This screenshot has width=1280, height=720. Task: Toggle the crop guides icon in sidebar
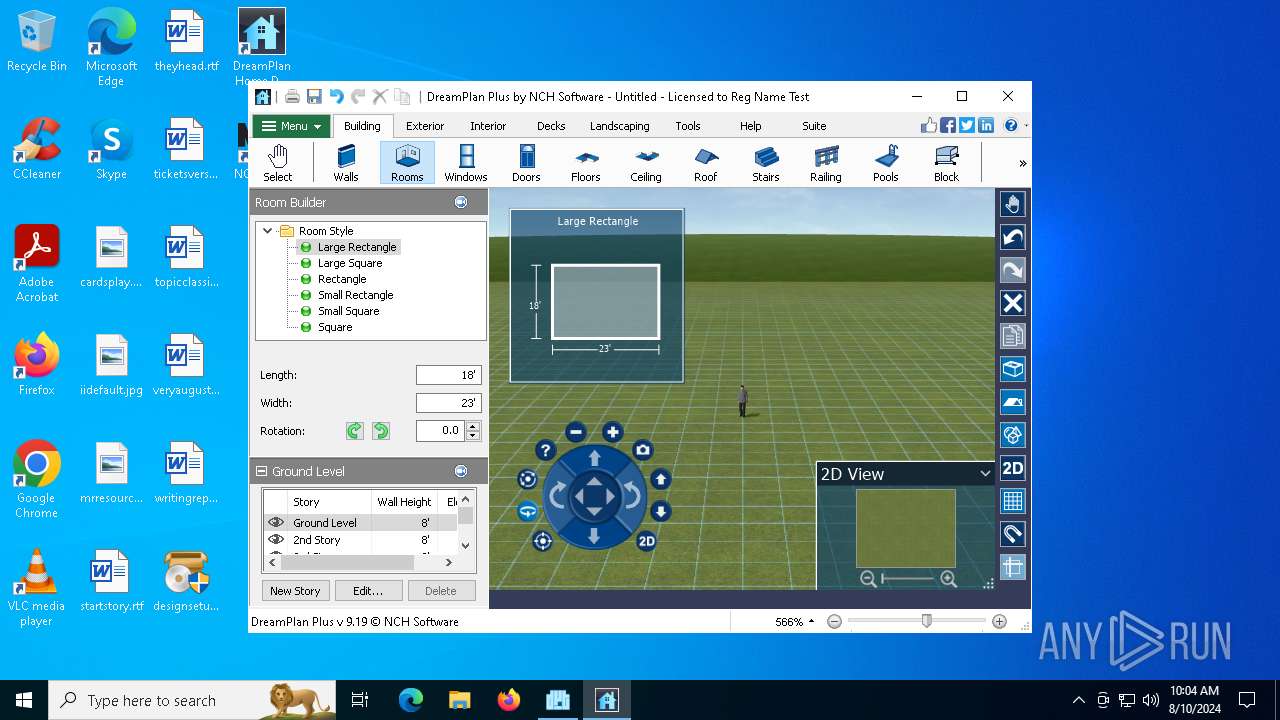pos(1013,567)
